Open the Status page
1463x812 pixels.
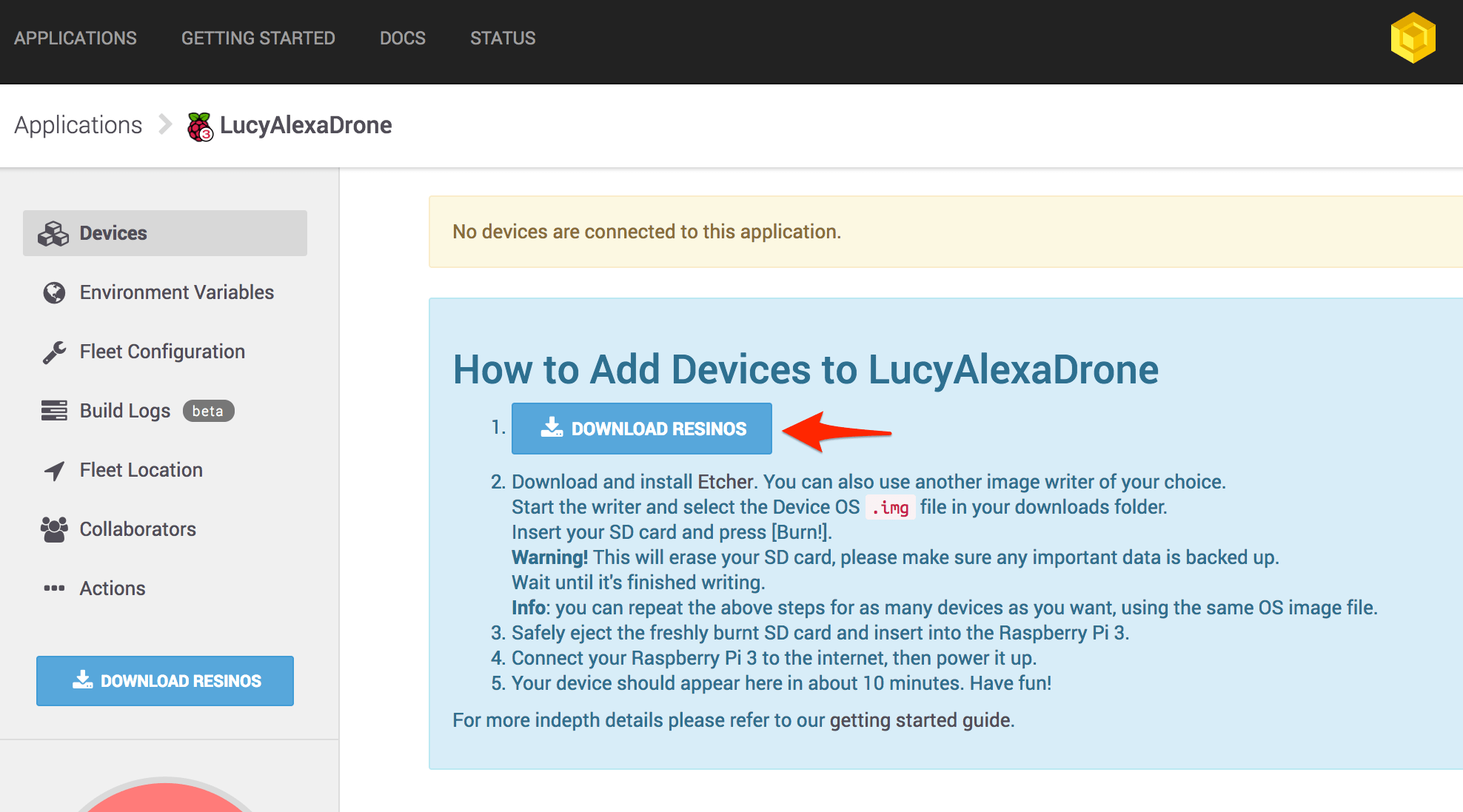pos(503,38)
